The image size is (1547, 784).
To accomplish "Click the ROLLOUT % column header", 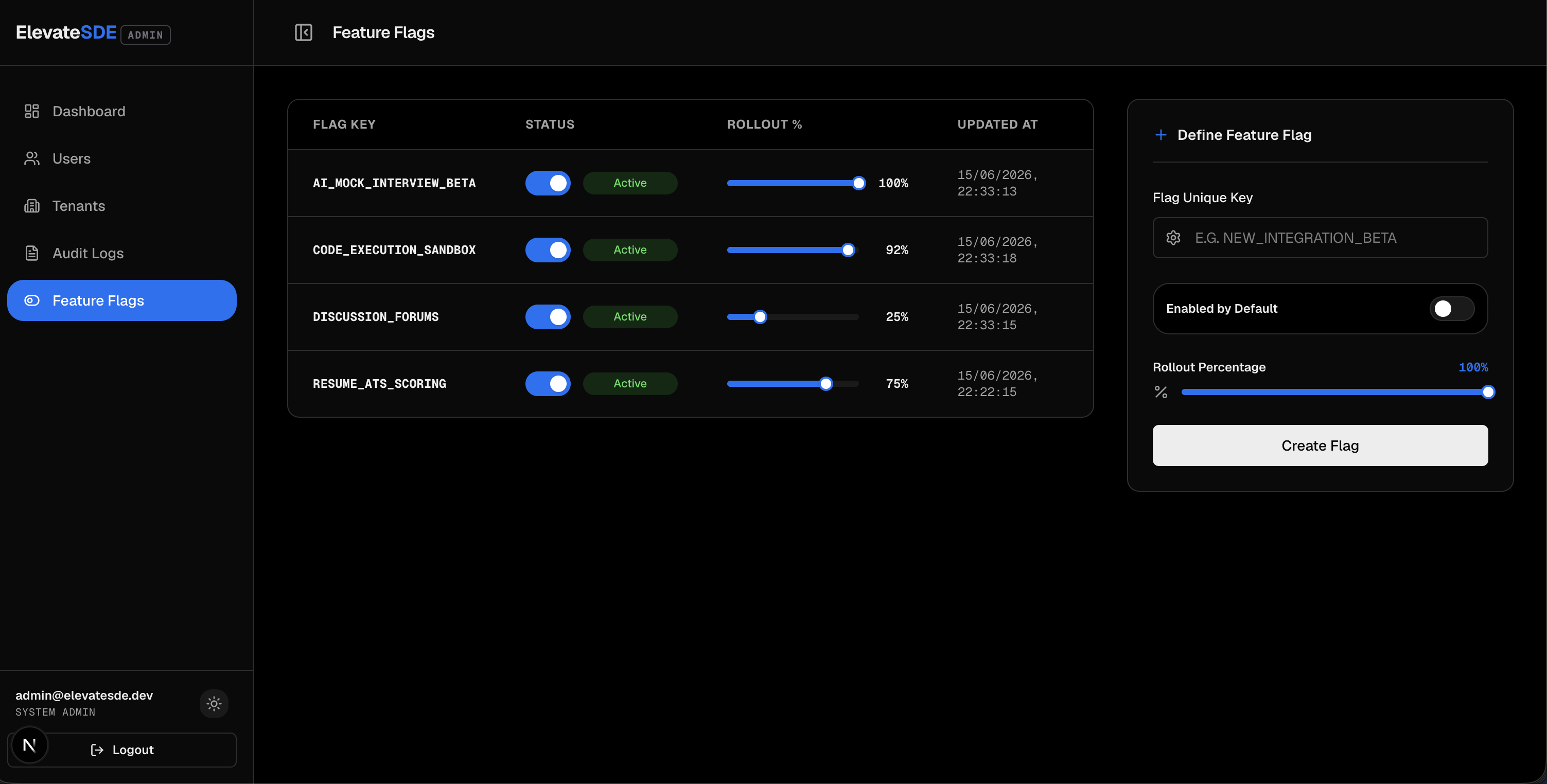I will (764, 124).
